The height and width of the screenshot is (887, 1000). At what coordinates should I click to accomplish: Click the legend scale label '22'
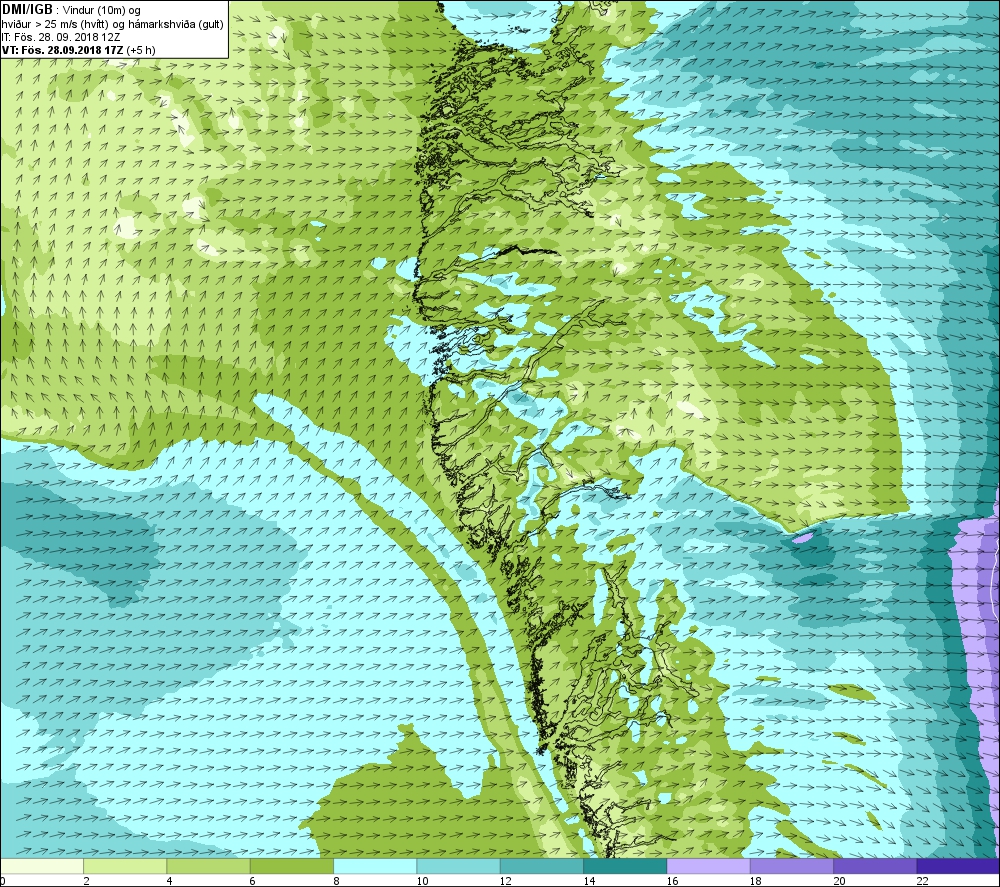922,881
